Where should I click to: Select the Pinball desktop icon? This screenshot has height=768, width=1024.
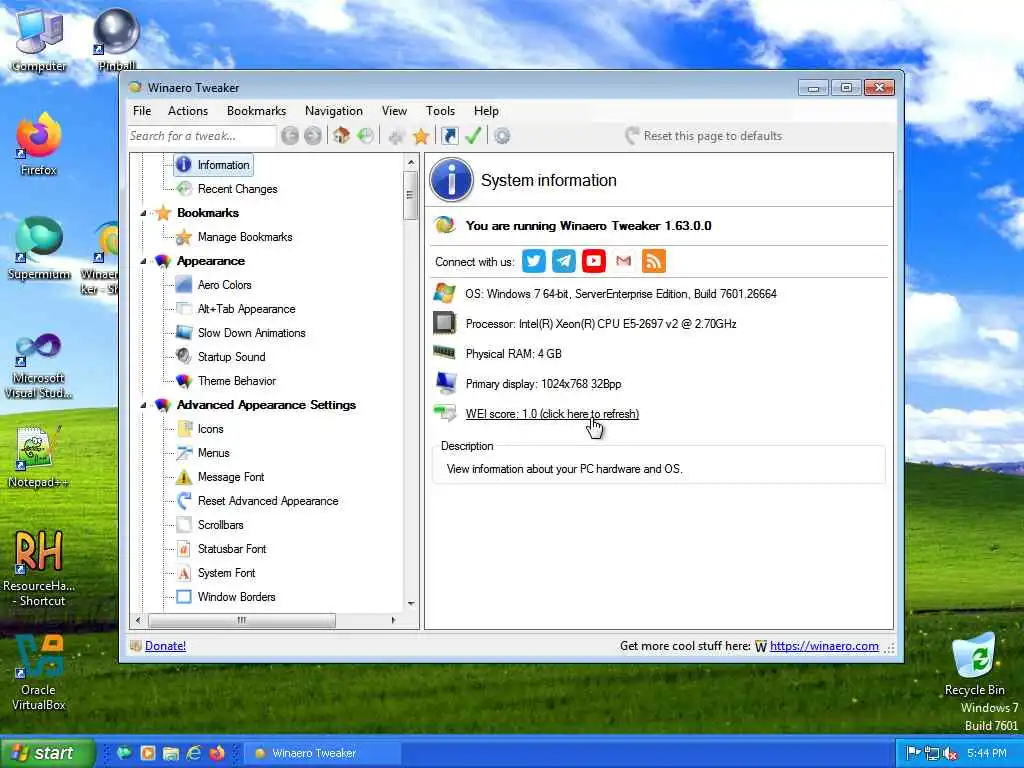click(x=116, y=40)
